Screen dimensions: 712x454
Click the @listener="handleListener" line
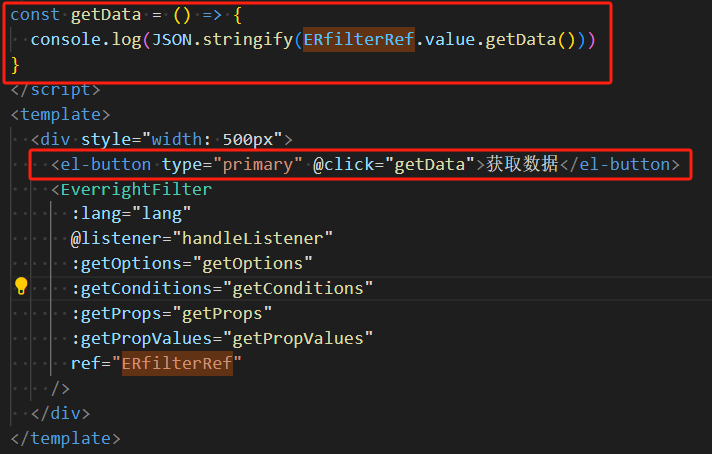click(x=201, y=238)
